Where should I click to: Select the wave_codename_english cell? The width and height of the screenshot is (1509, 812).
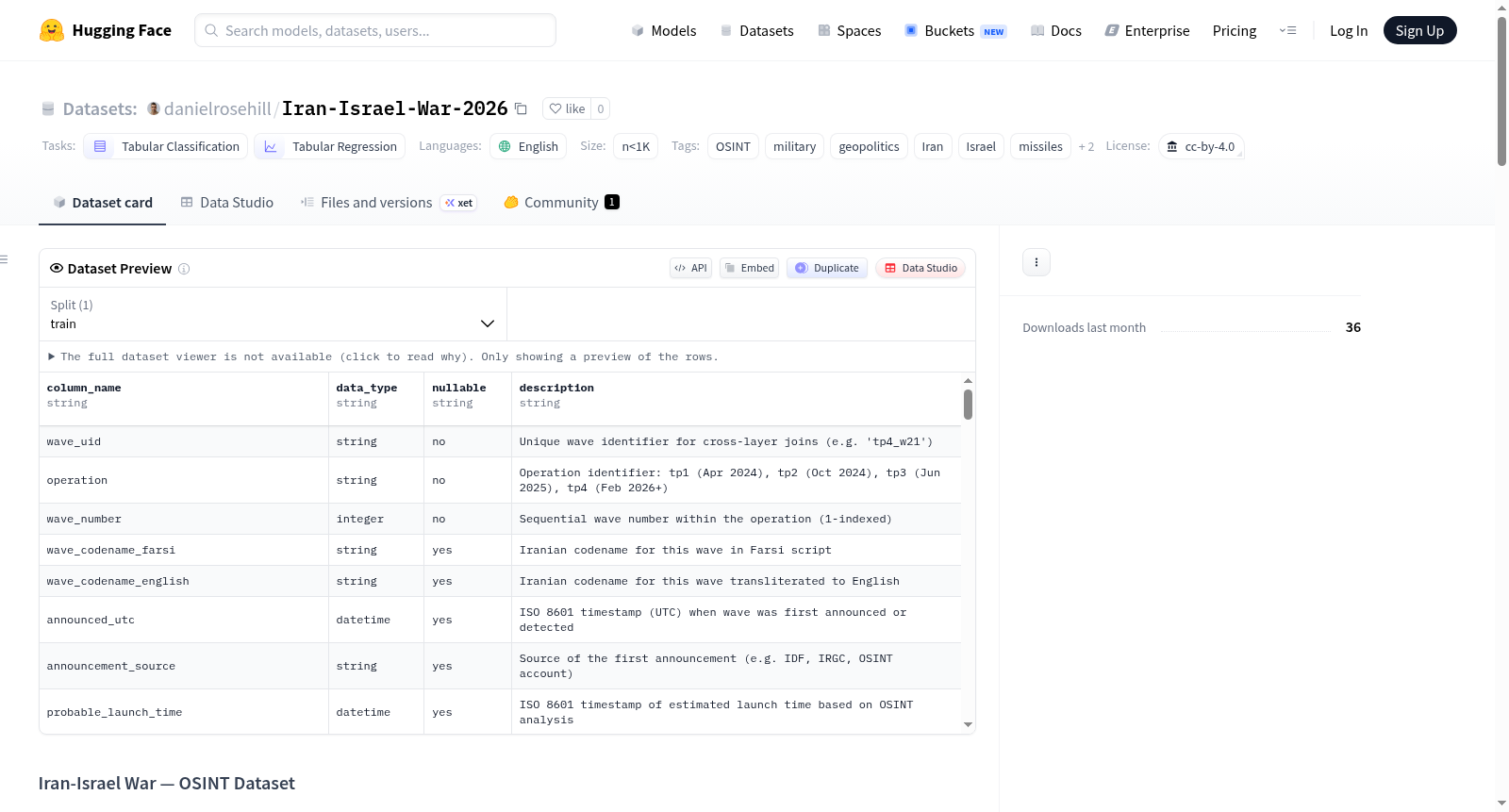(x=184, y=581)
